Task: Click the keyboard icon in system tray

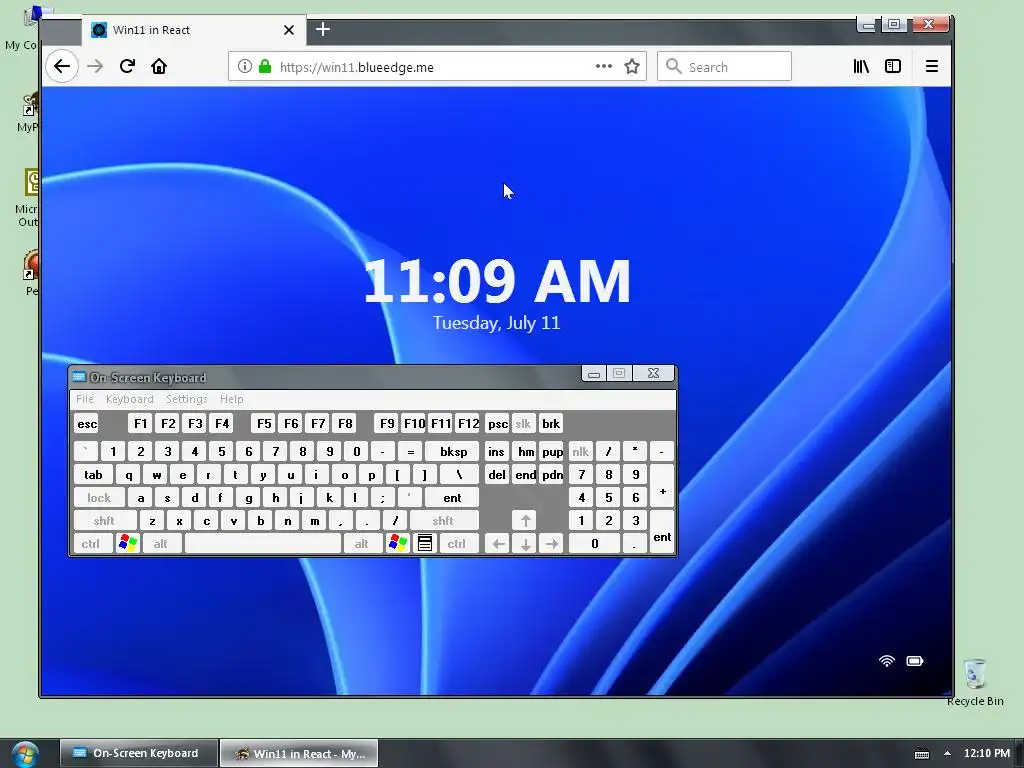Action: click(921, 754)
